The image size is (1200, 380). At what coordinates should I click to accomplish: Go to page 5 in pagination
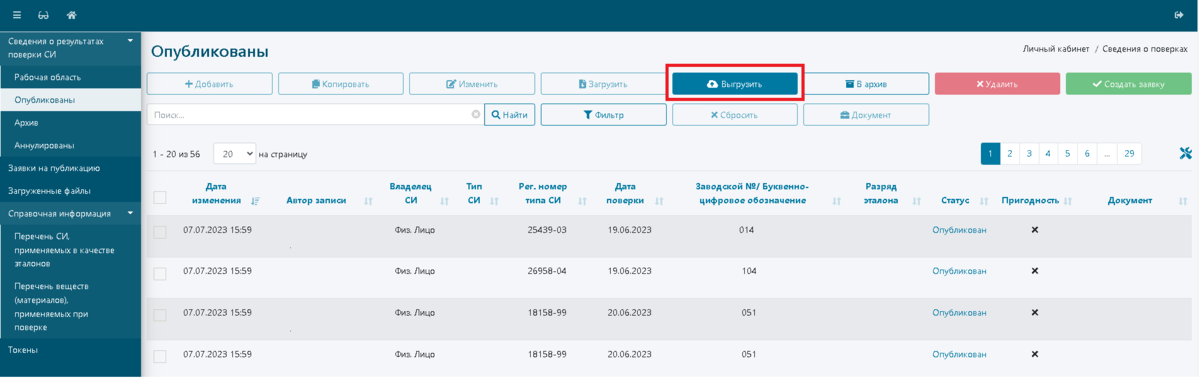point(1068,154)
